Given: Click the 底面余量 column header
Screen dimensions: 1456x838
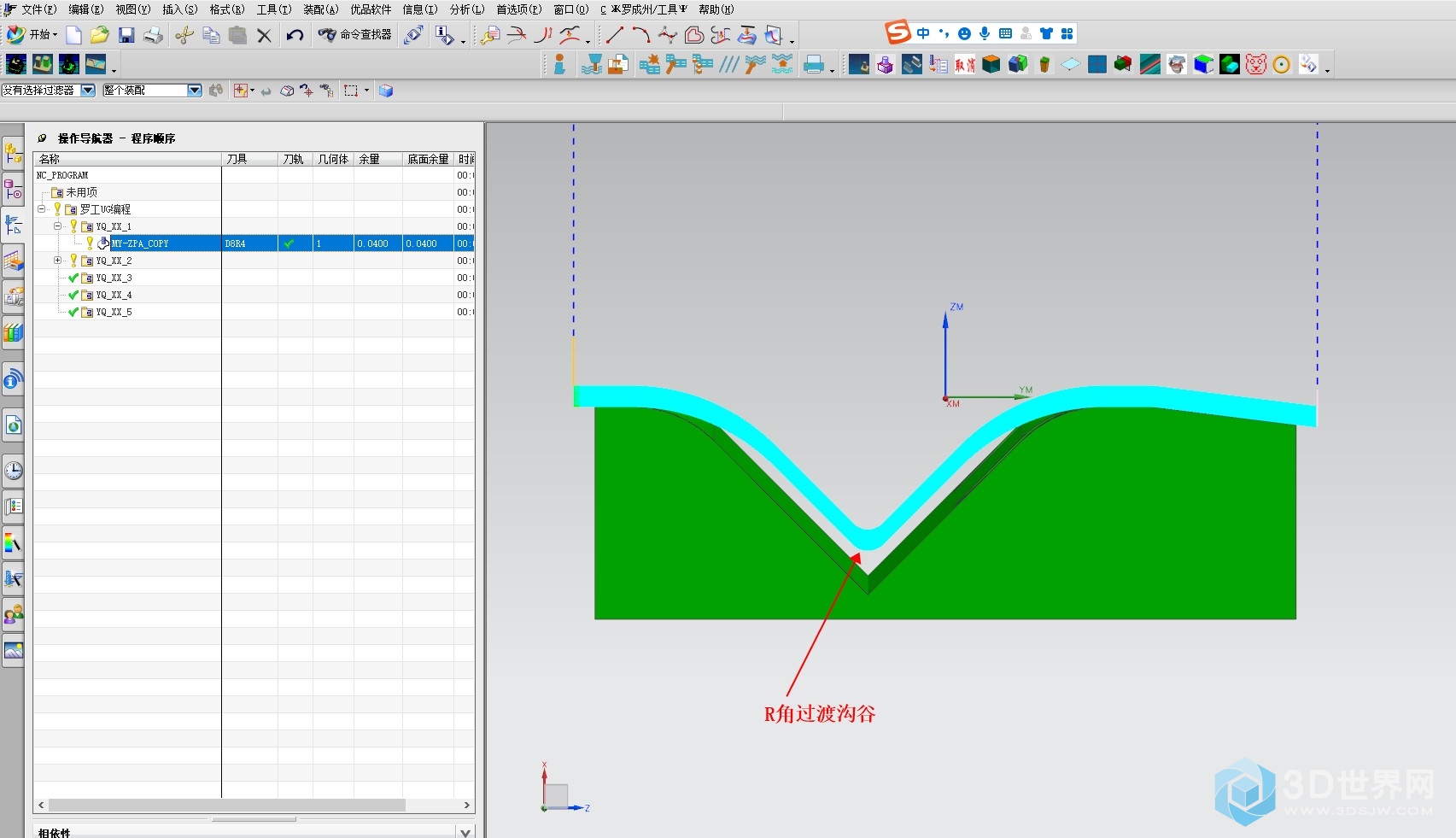Looking at the screenshot, I should coord(428,159).
